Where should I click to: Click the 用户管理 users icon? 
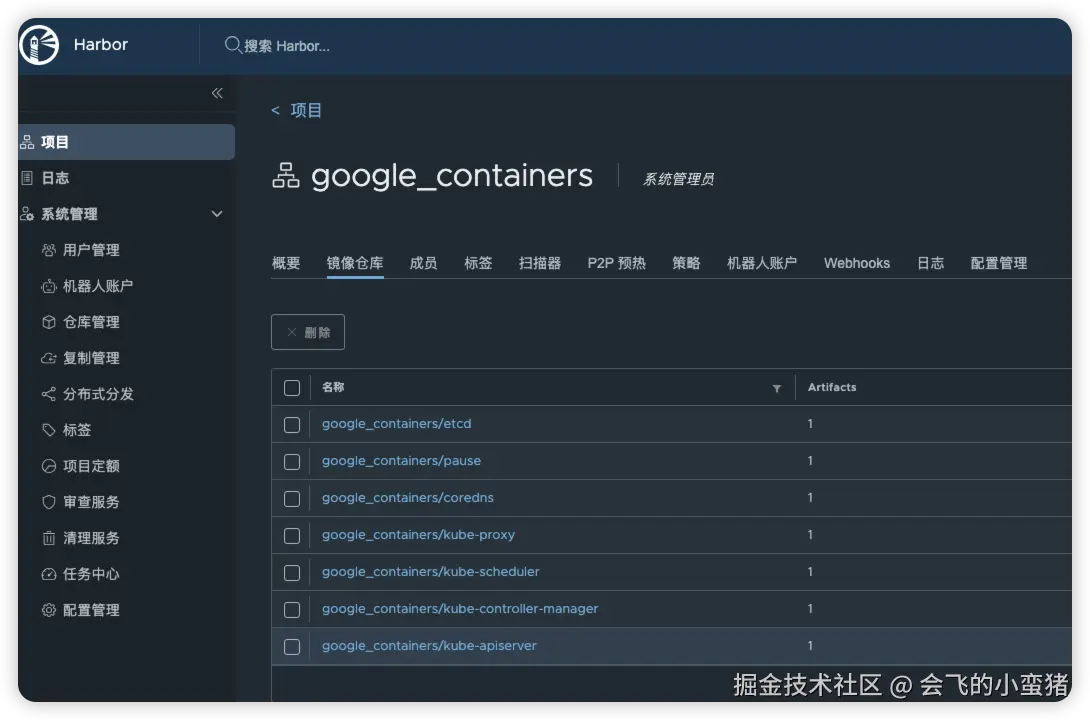[49, 250]
